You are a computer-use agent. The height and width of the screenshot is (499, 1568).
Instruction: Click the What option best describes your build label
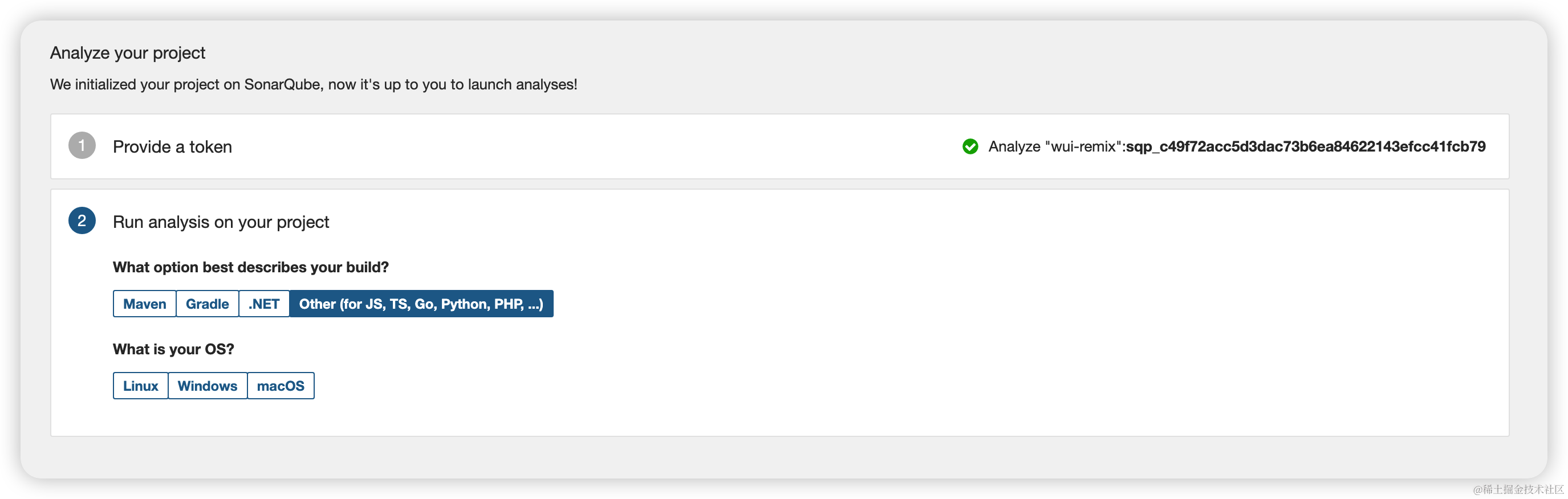[x=250, y=267]
